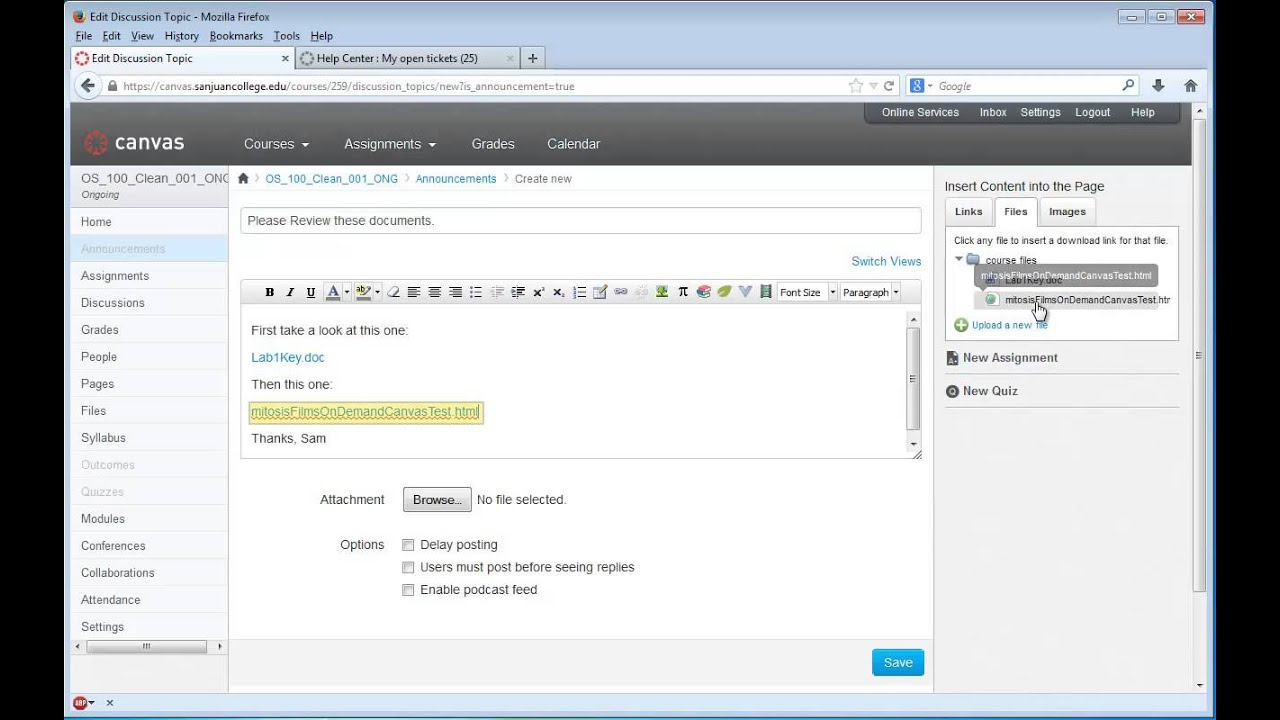Click the Firefox URL address bar

point(480,86)
